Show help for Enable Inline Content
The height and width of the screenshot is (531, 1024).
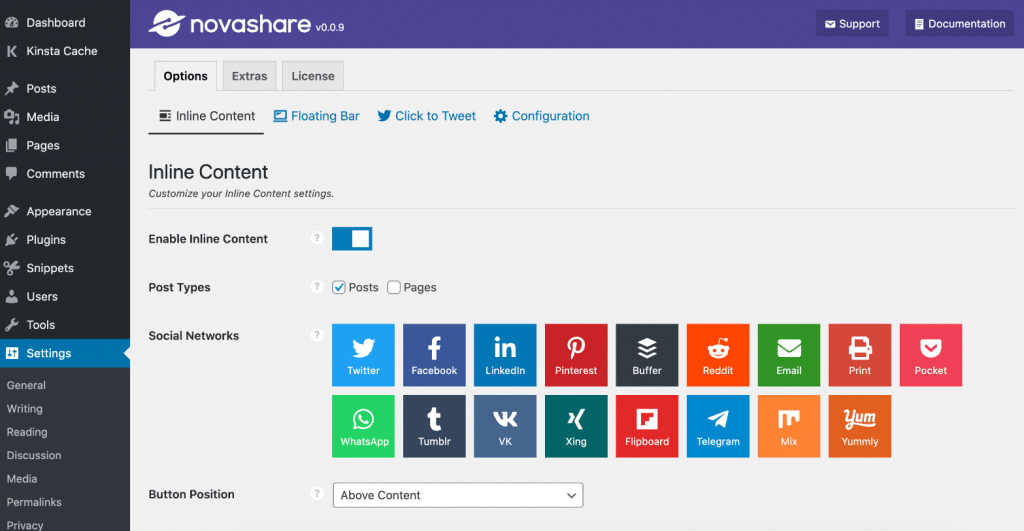point(317,238)
